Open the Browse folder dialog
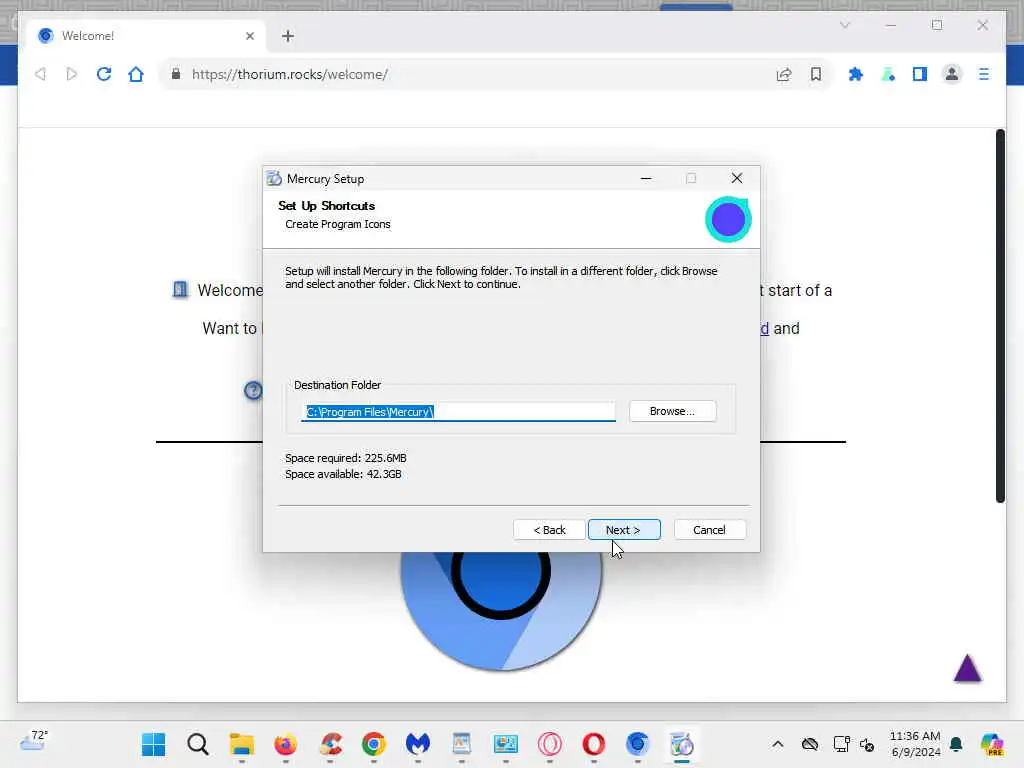Image resolution: width=1024 pixels, height=768 pixels. (673, 411)
